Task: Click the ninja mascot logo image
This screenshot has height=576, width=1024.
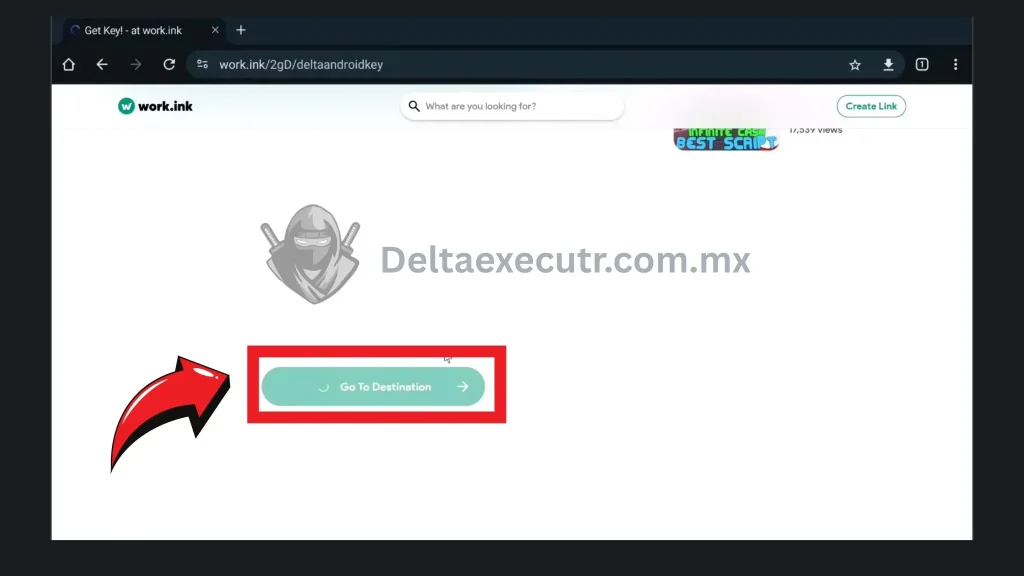Action: [311, 254]
